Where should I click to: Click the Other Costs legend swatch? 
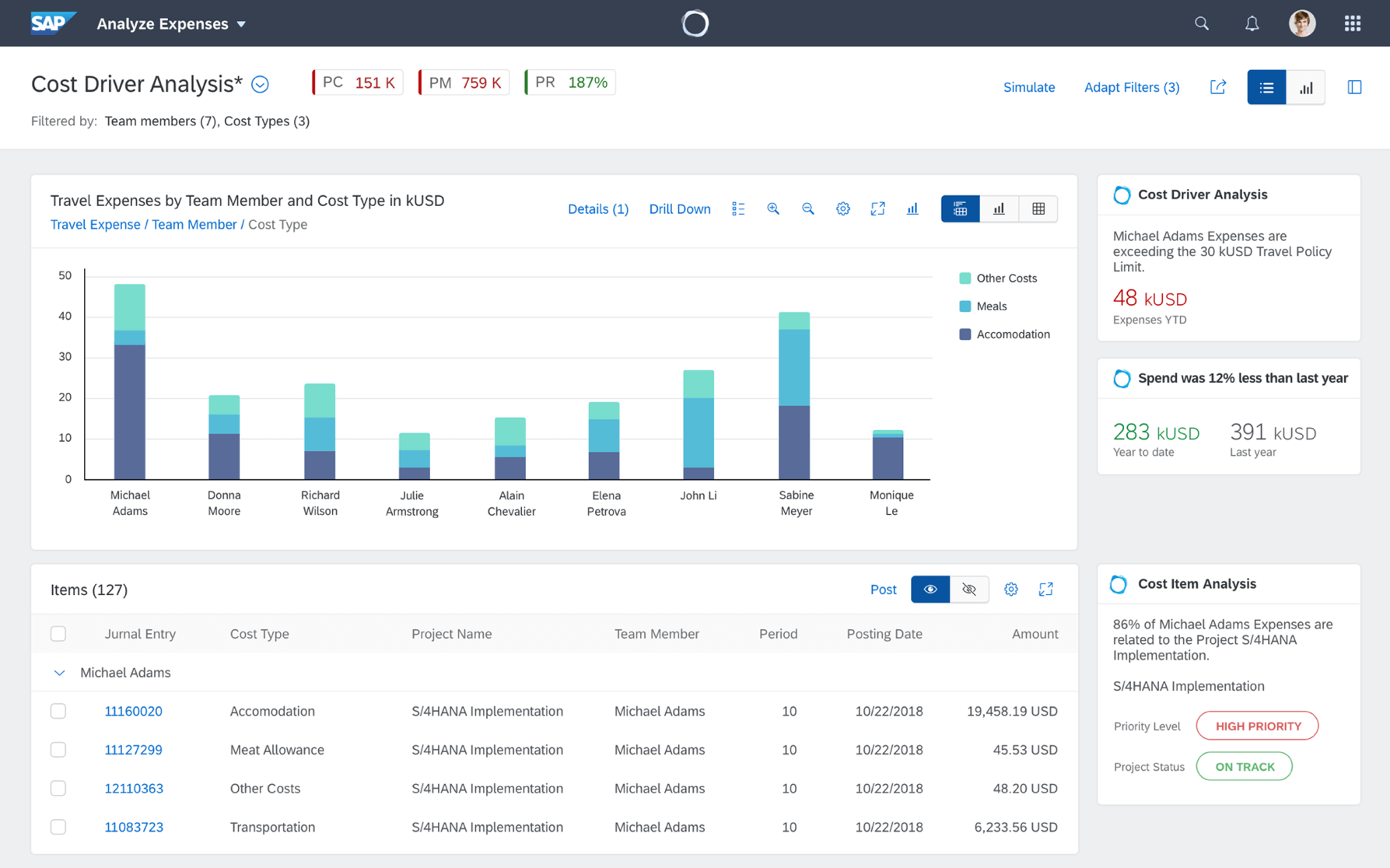(x=965, y=278)
